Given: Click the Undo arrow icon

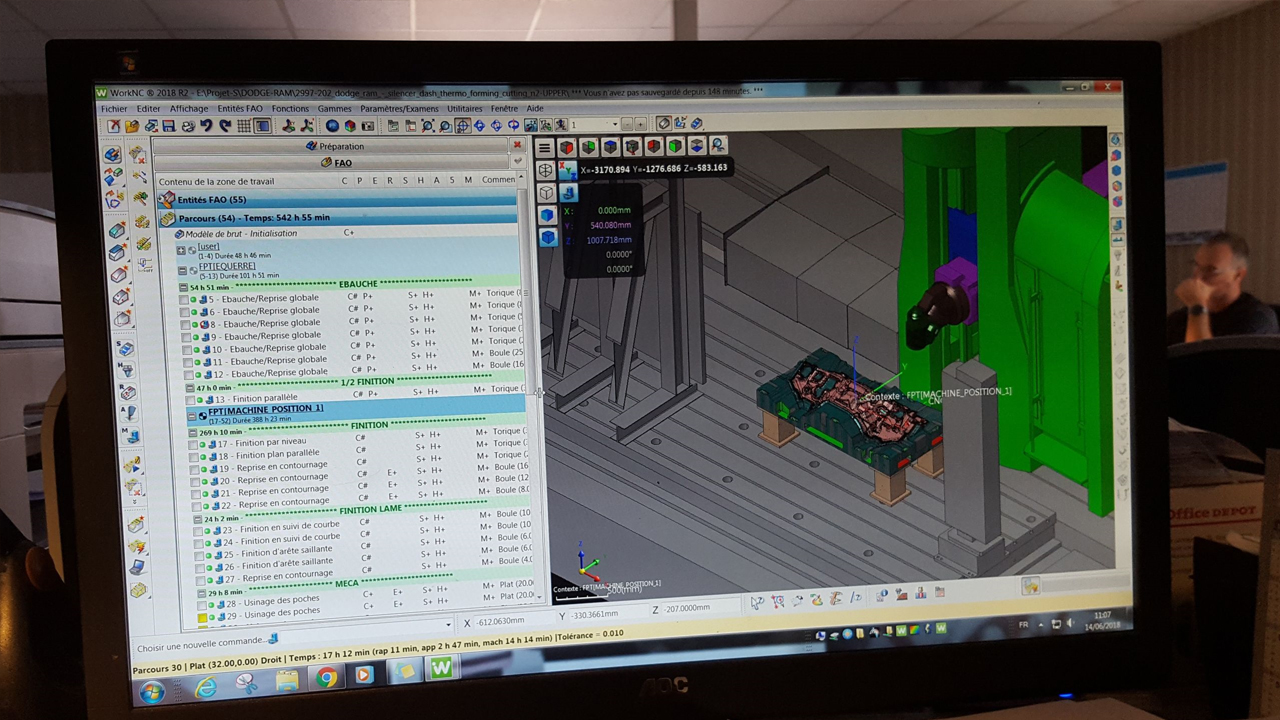Looking at the screenshot, I should (206, 126).
